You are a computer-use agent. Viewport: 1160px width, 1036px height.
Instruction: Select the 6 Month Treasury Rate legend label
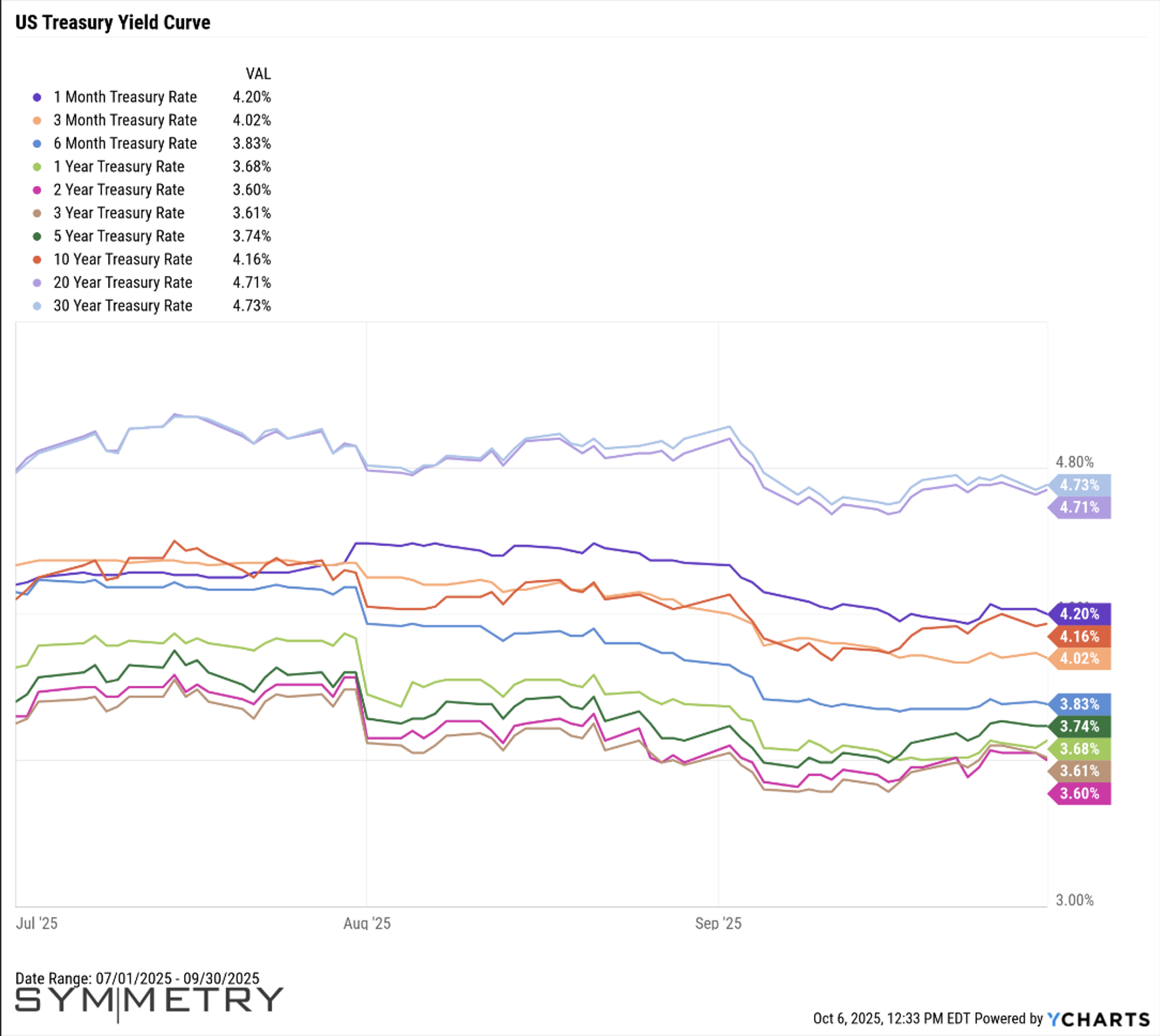125,143
